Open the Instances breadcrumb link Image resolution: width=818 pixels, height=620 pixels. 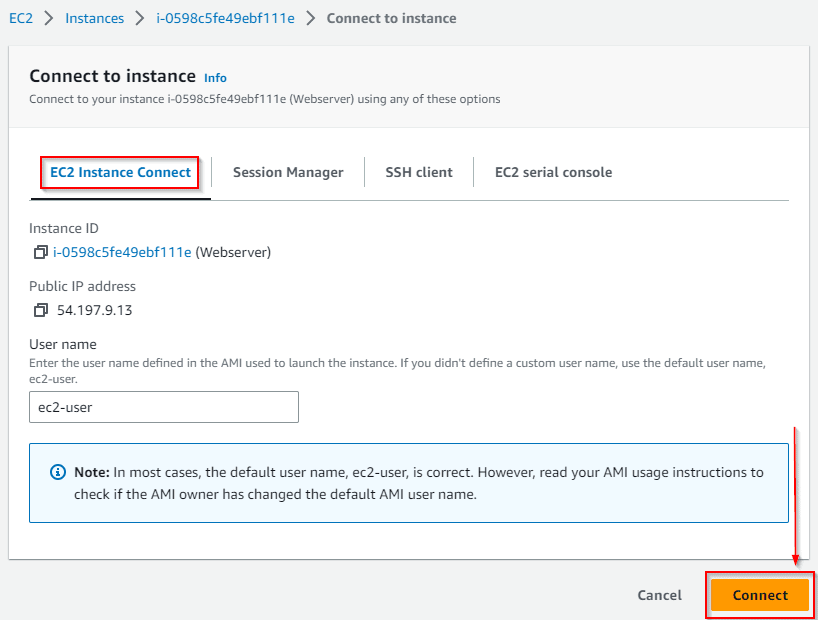[94, 18]
